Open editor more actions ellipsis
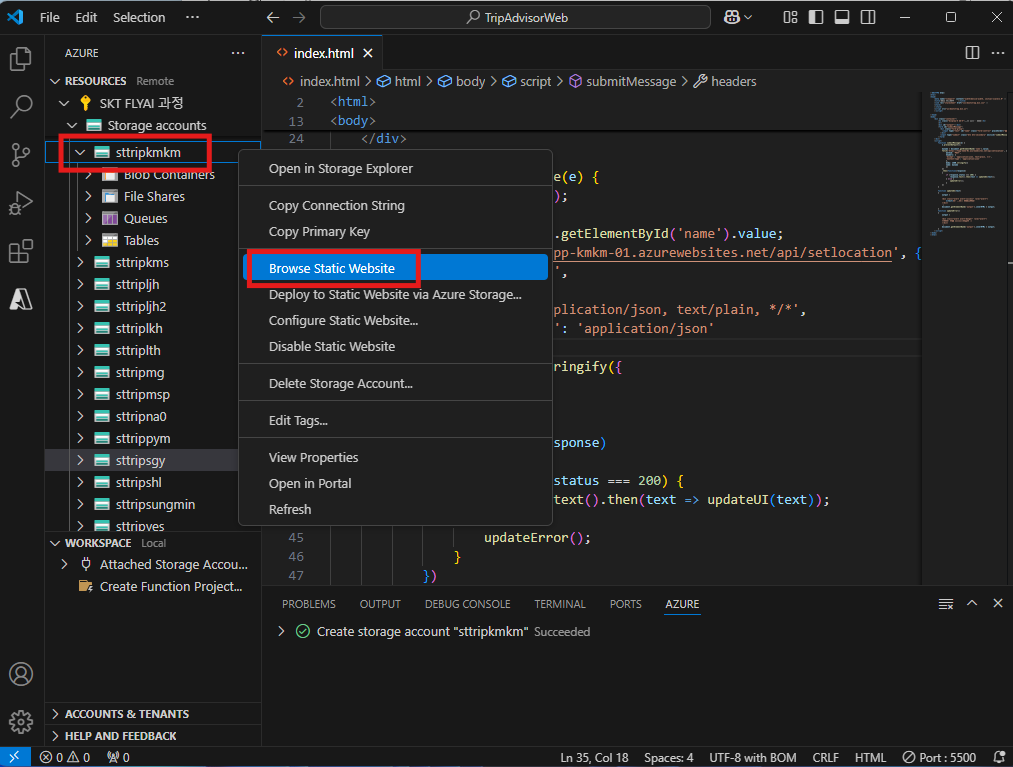 (x=997, y=53)
